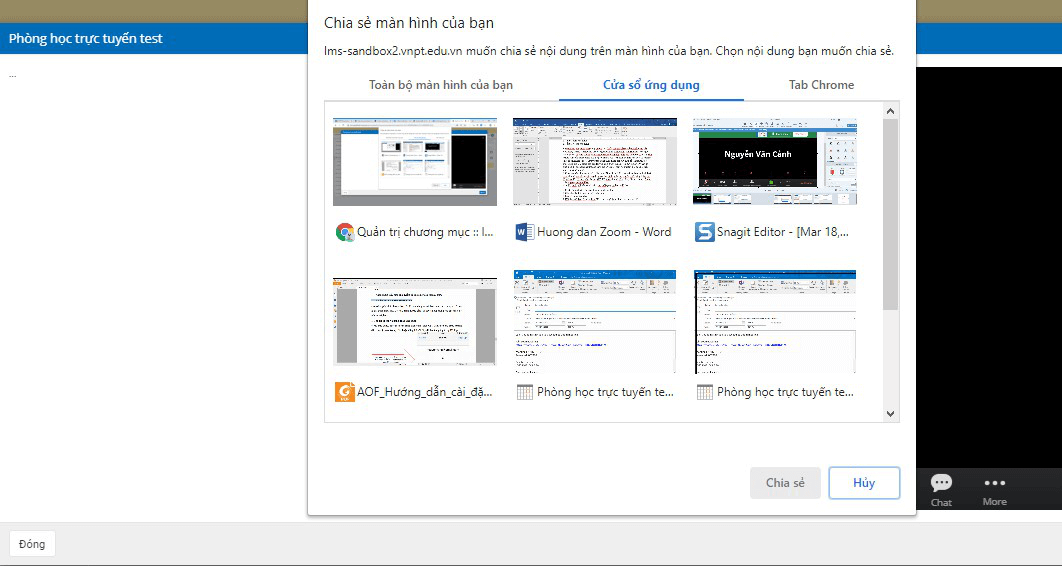1062x566 pixels.
Task: Click the Snagit Editor app icon
Action: tap(704, 232)
